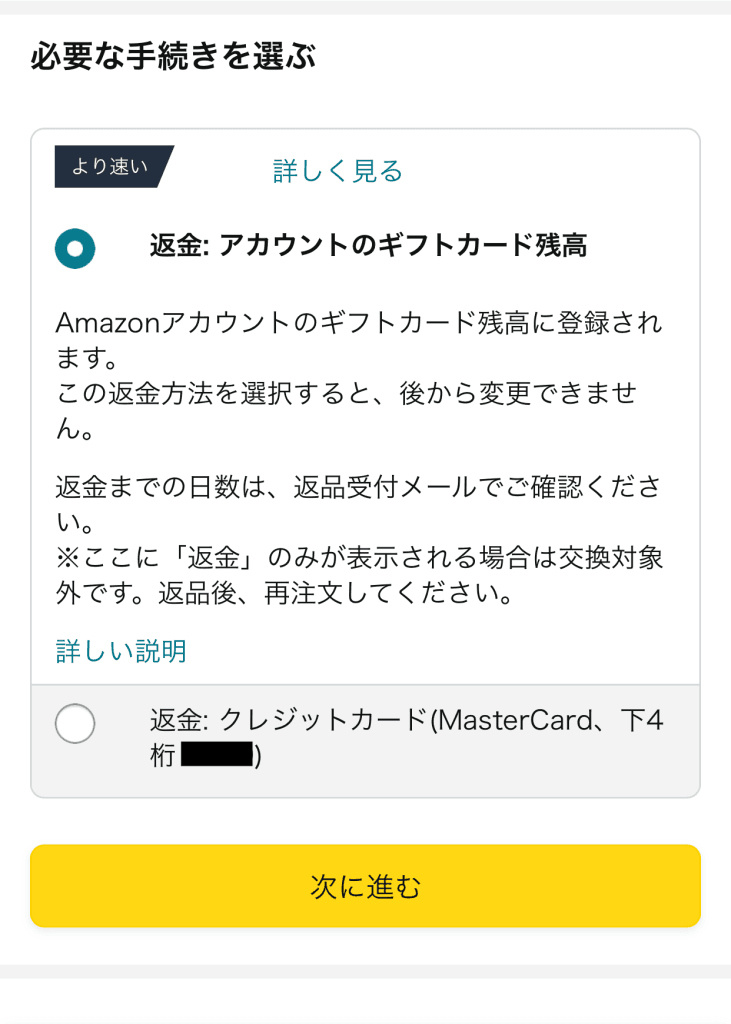Screen dimensions: 731x1024
Task: Click the 詳しい説明 link
Action: tap(121, 652)
